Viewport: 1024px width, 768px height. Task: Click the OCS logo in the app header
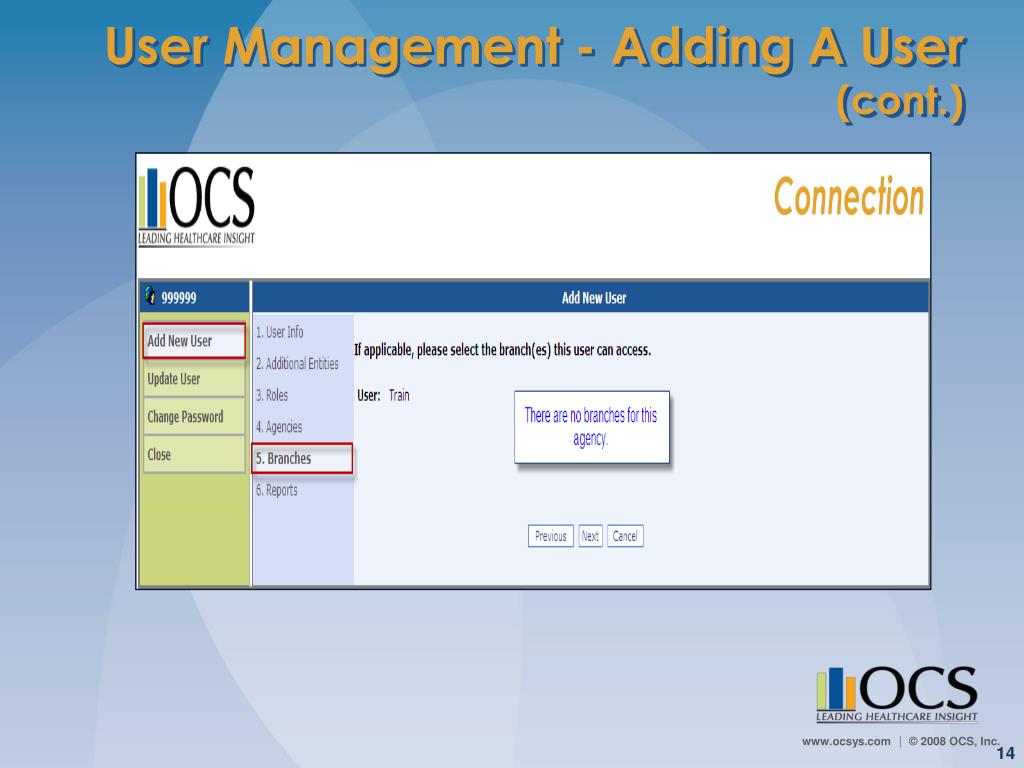click(x=197, y=206)
